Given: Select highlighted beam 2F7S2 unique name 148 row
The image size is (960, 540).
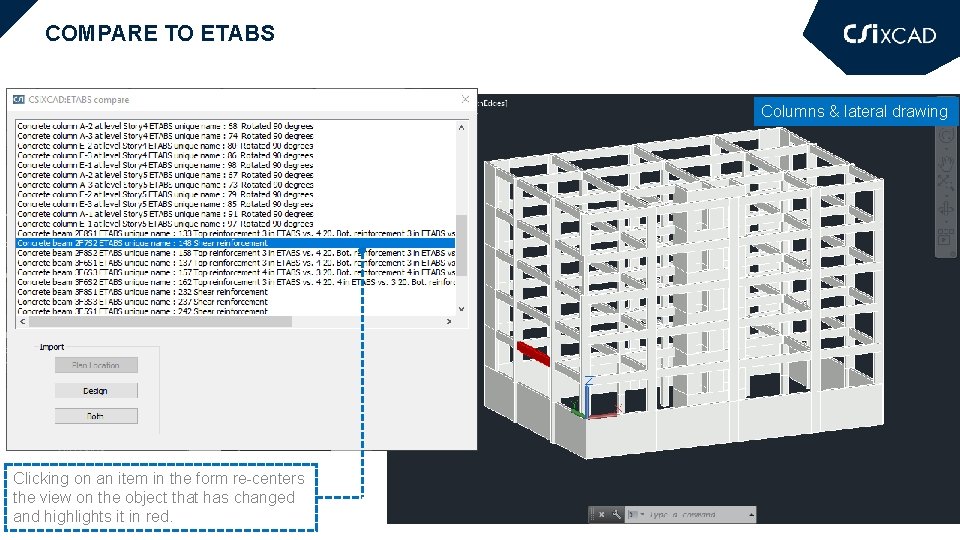Looking at the screenshot, I should coord(235,243).
